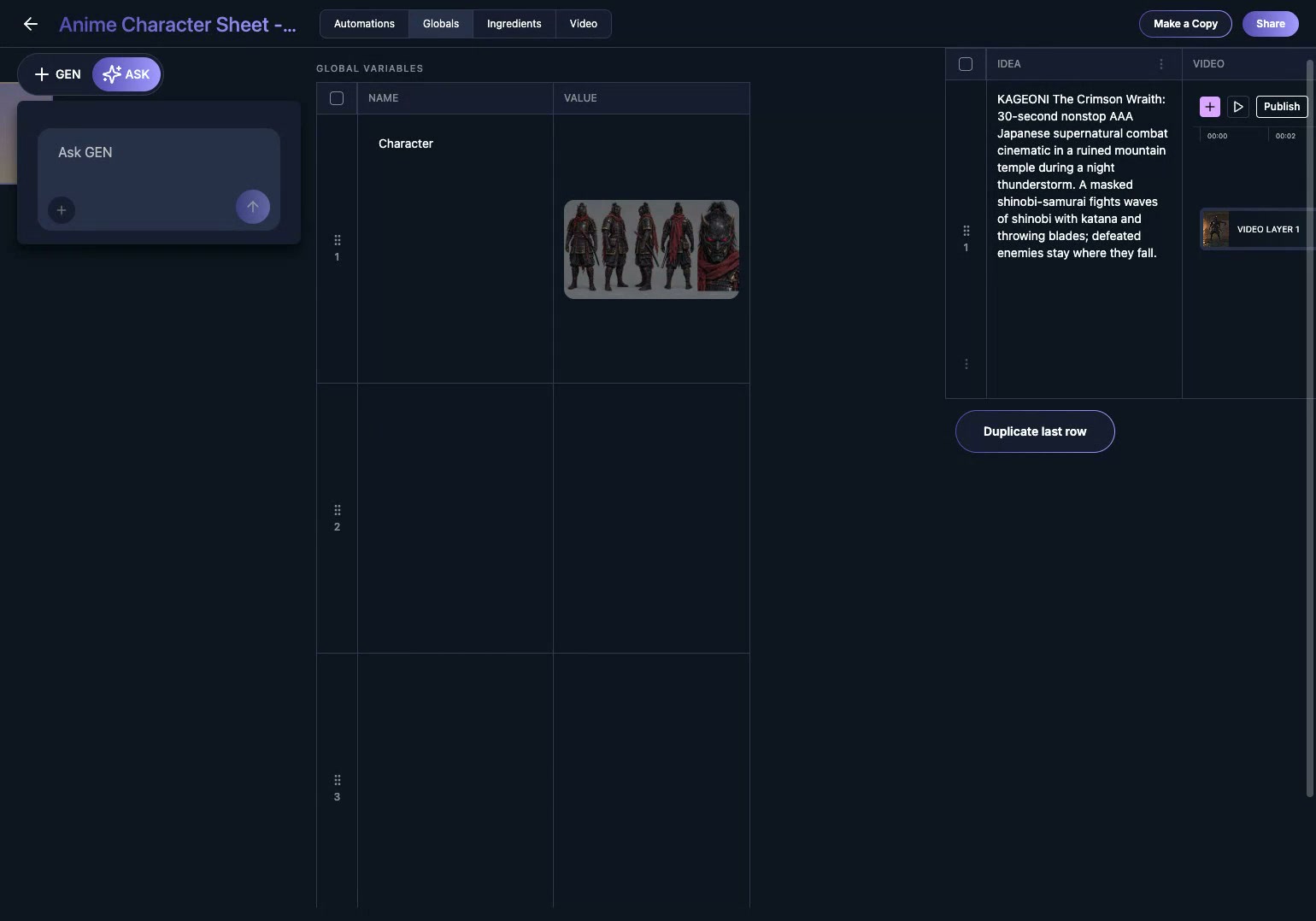
Task: Open the IDEA column options menu
Action: pos(1160,64)
